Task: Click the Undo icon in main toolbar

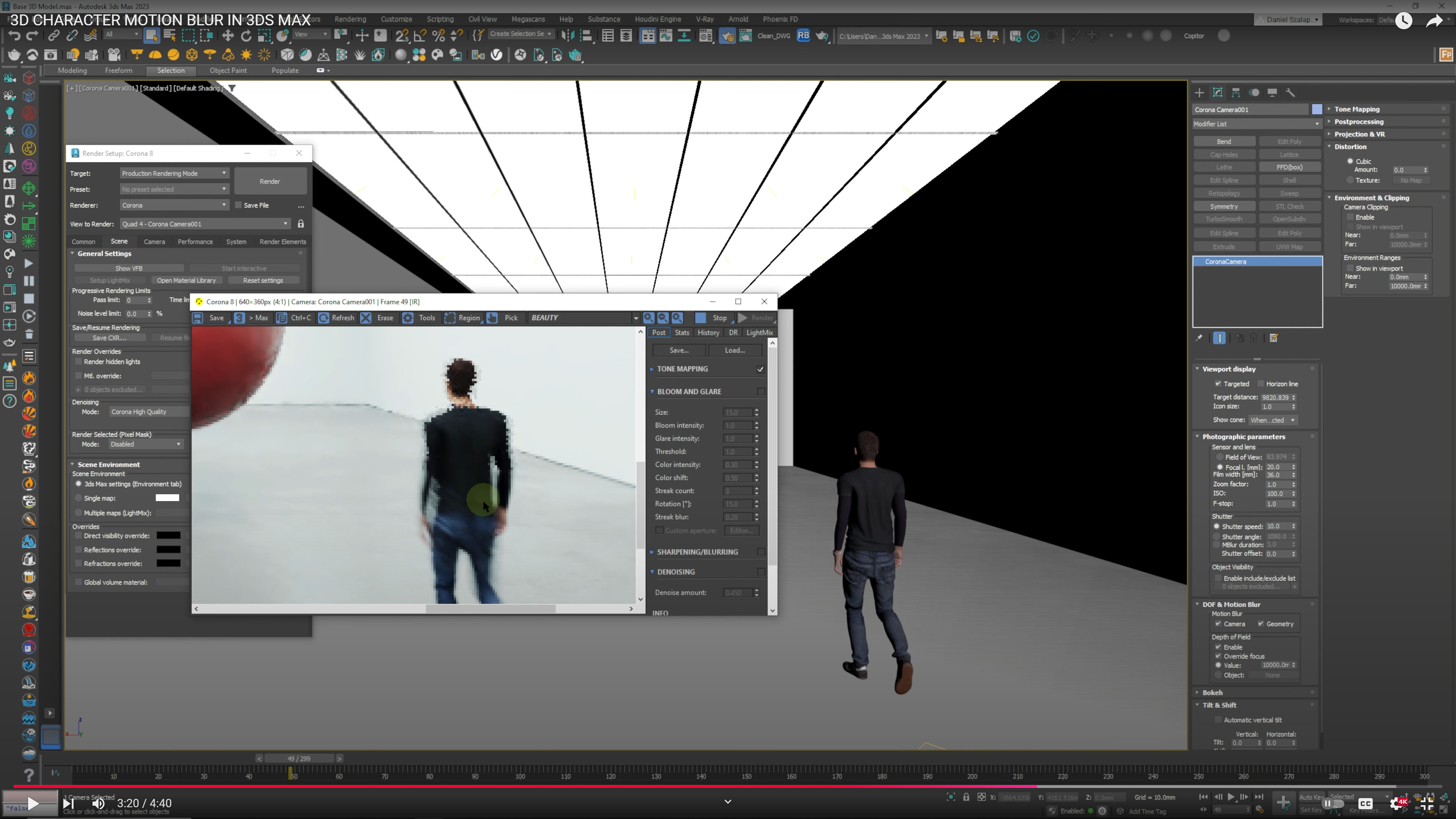Action: (x=14, y=36)
